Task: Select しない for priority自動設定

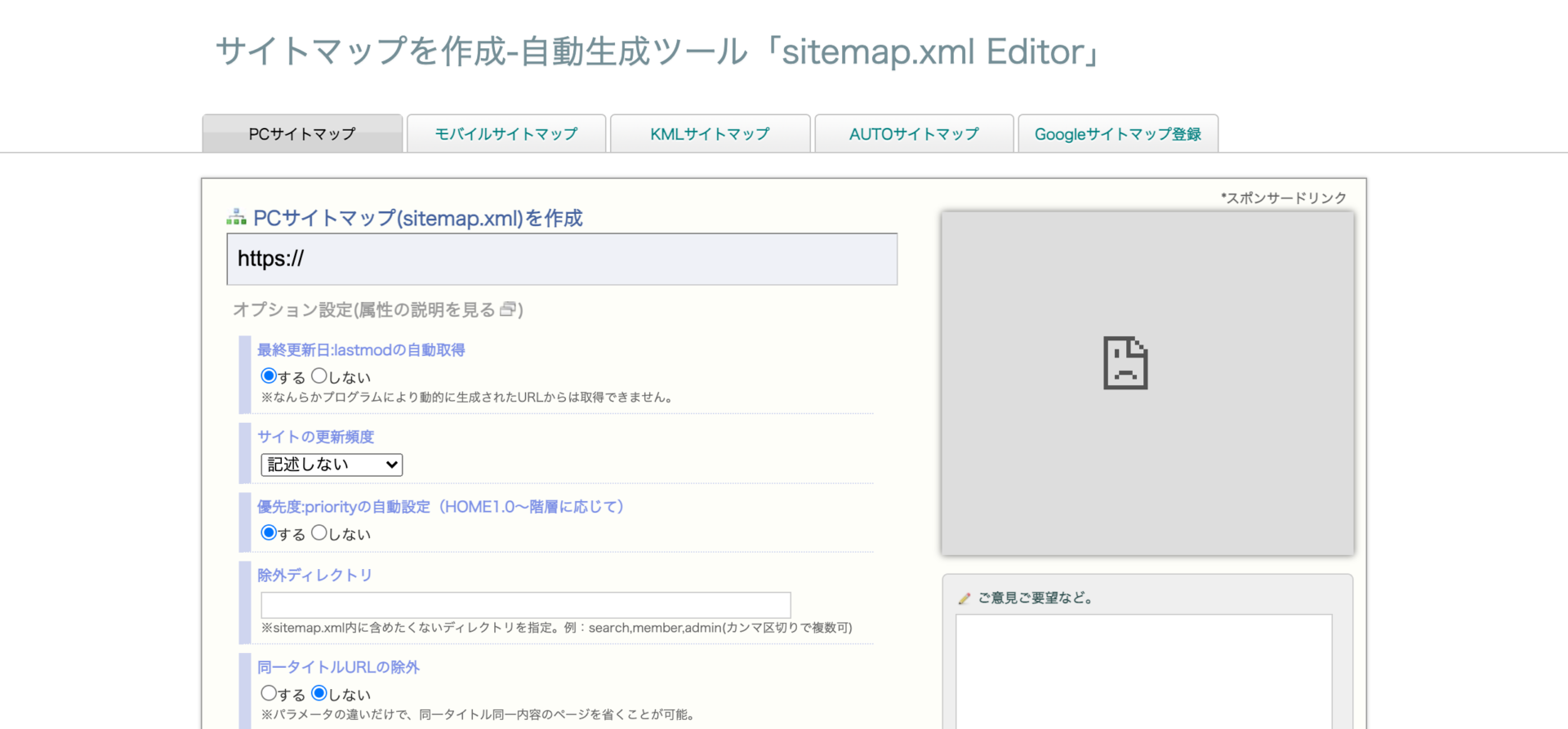Action: (x=319, y=533)
